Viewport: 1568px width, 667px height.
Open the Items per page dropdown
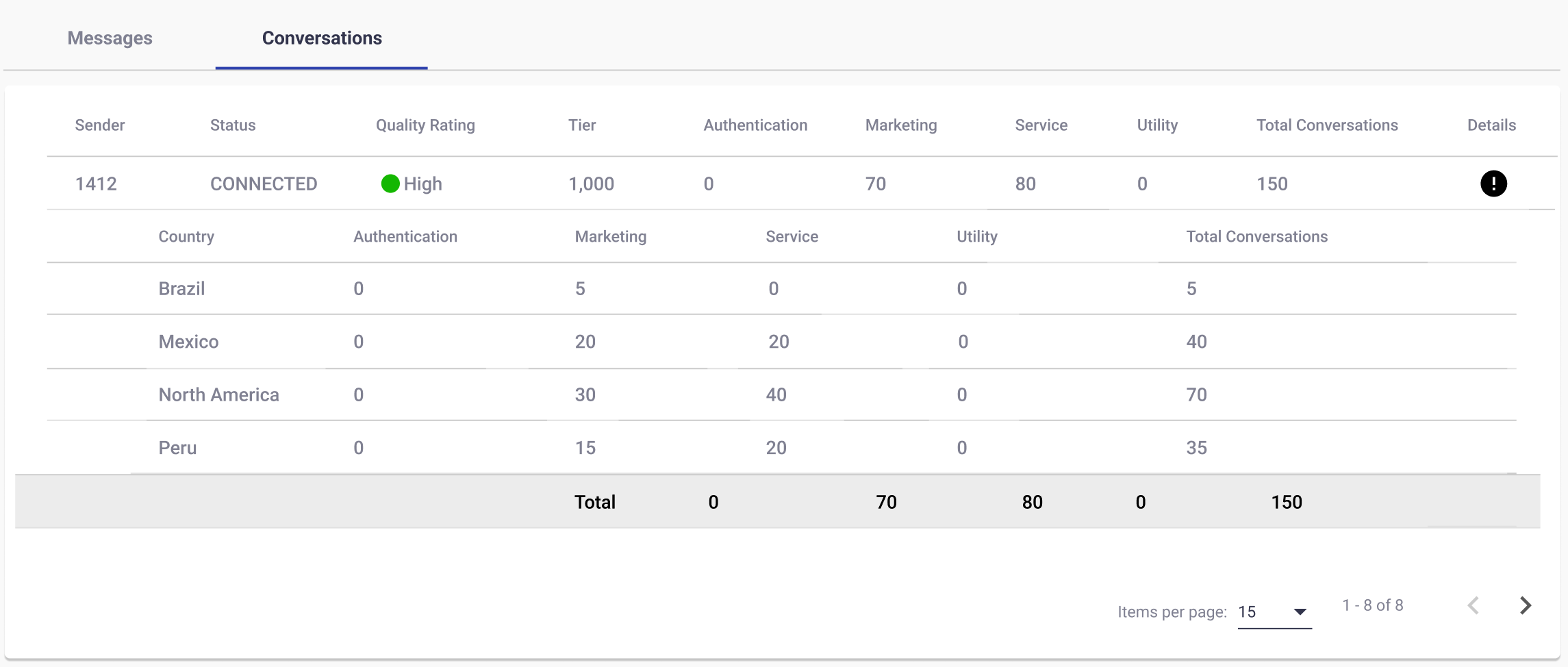pyautogui.click(x=1274, y=612)
